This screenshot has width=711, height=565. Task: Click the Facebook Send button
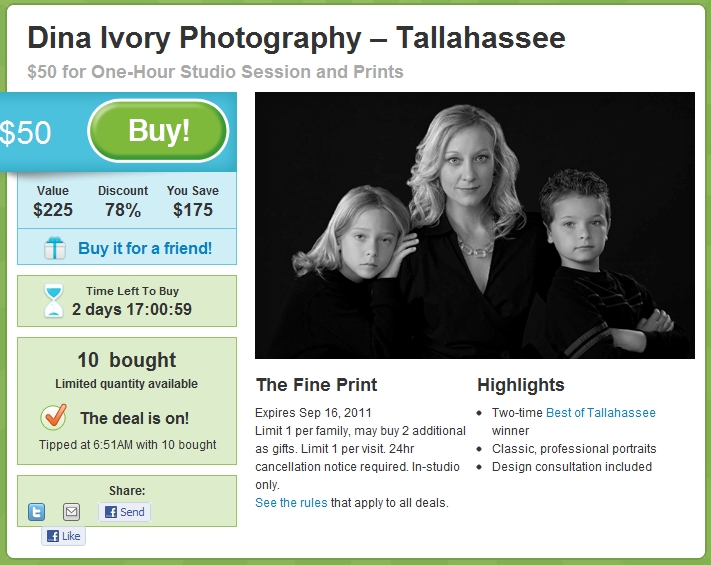coord(124,512)
